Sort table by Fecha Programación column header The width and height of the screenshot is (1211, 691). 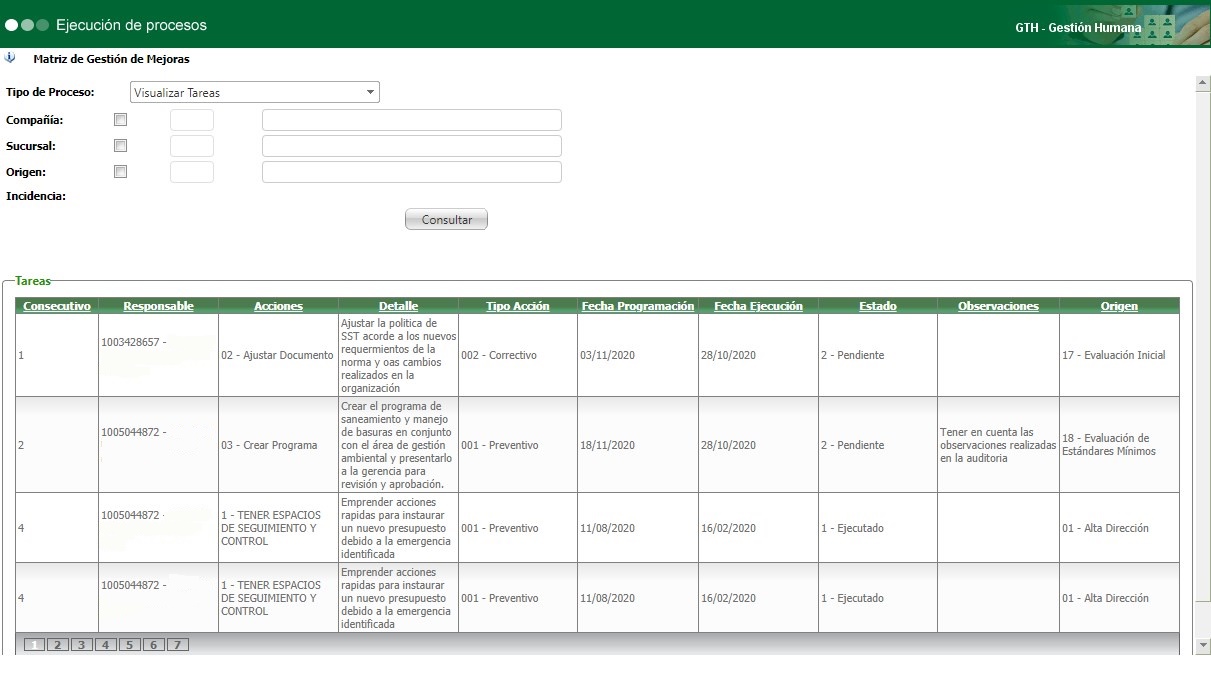(x=638, y=306)
